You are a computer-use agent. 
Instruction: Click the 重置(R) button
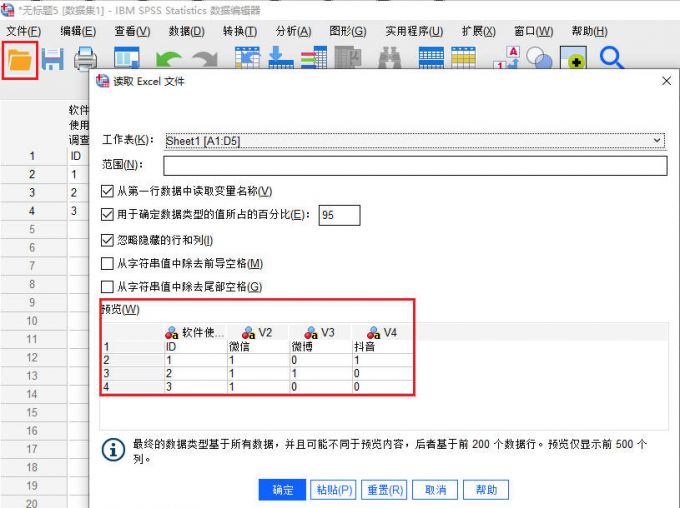click(385, 490)
